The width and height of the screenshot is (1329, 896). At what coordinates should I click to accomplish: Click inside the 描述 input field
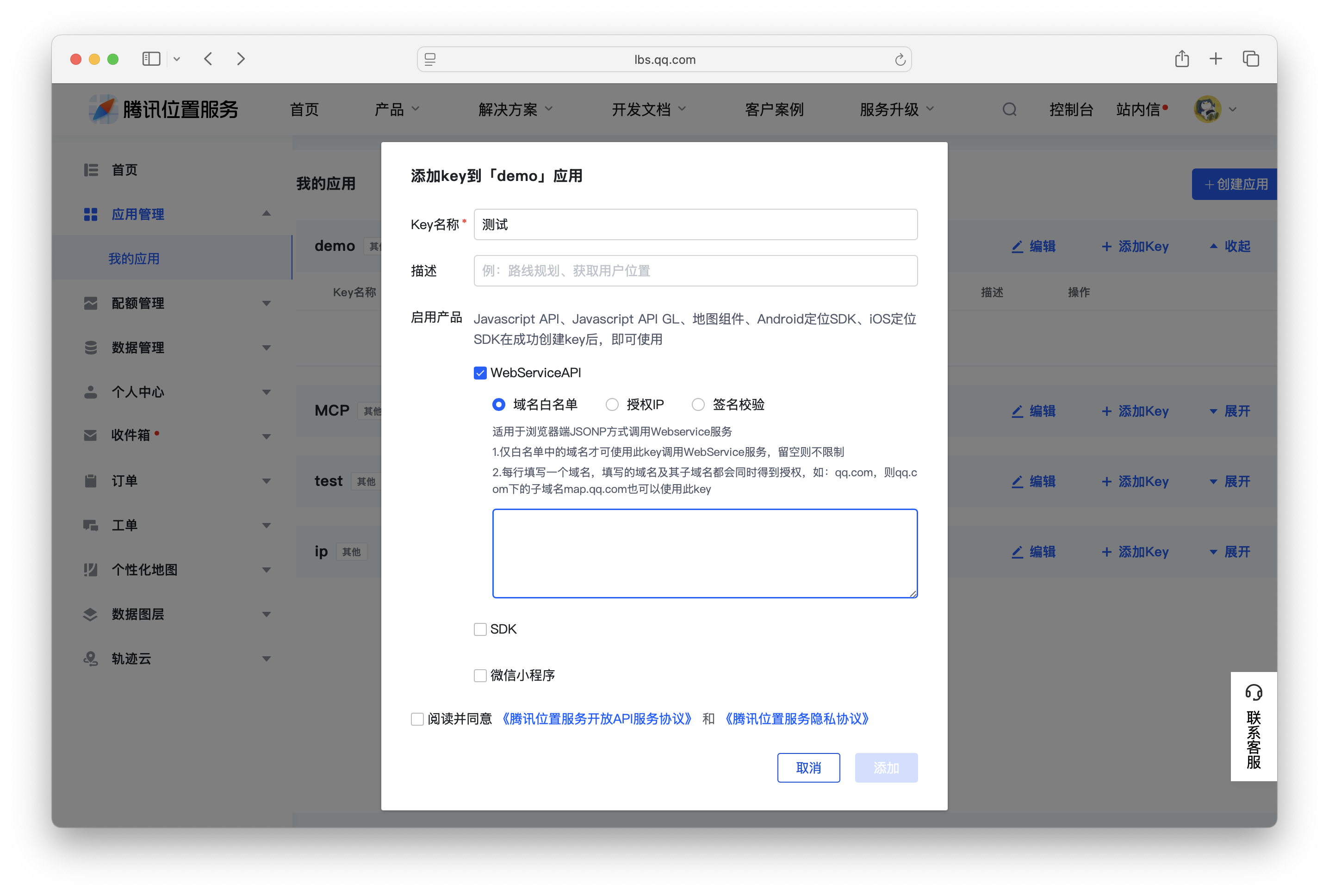(x=695, y=270)
